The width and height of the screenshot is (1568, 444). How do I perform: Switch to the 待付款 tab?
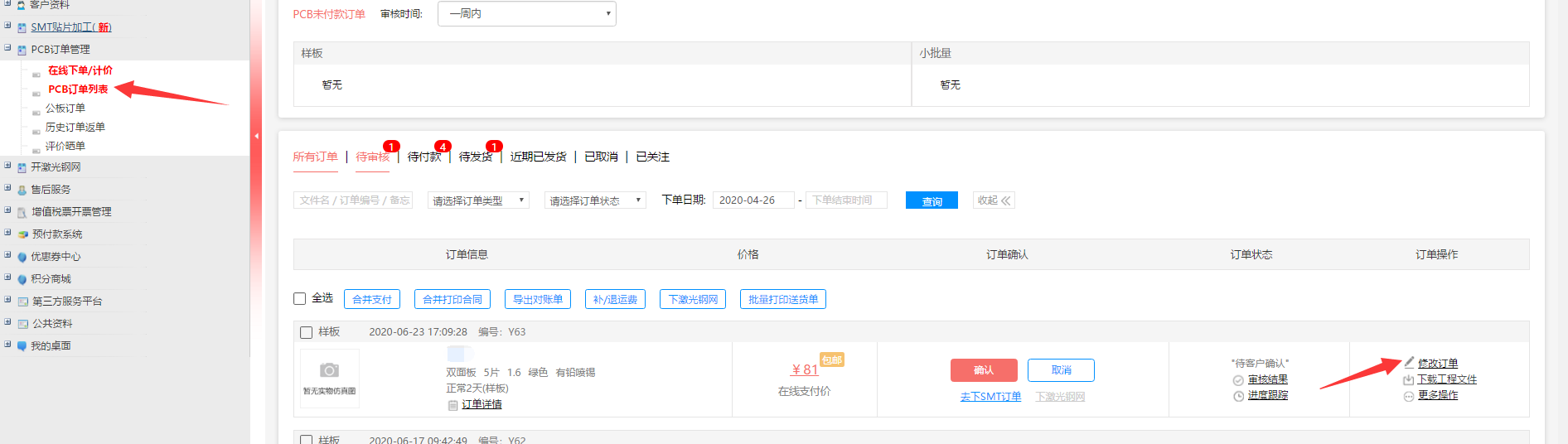point(423,157)
